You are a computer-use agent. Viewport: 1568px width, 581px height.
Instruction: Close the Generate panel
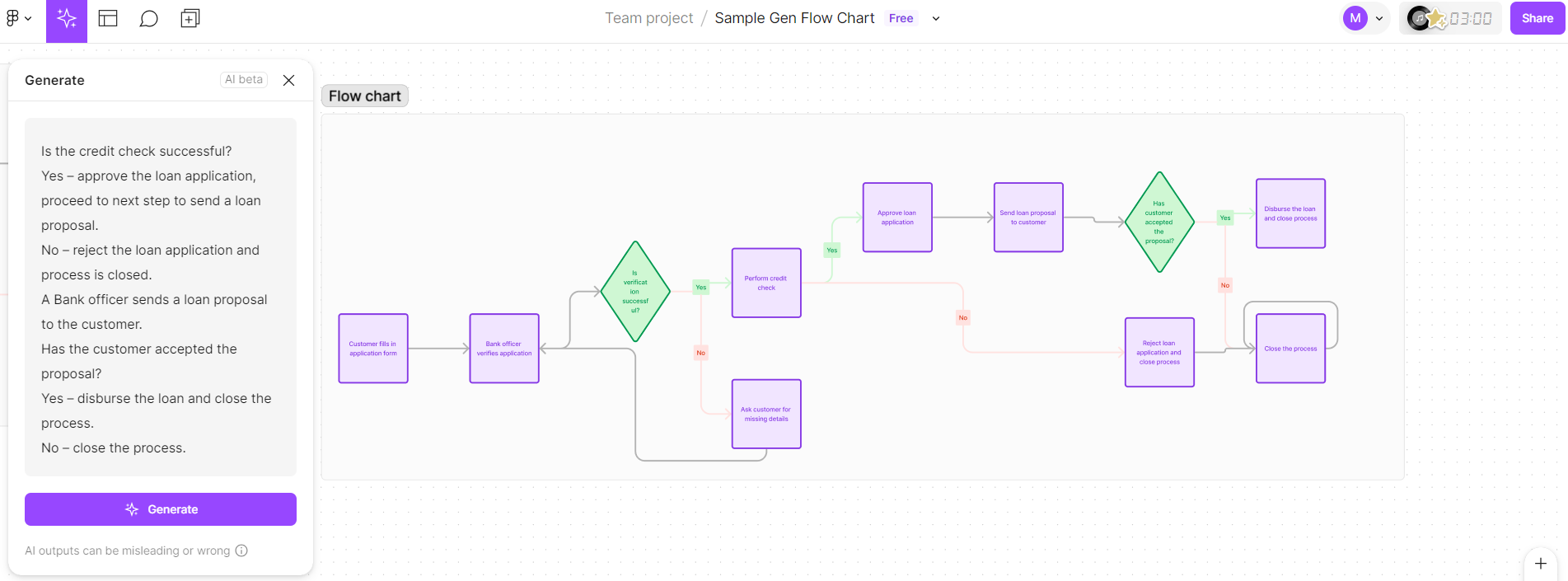tap(288, 80)
